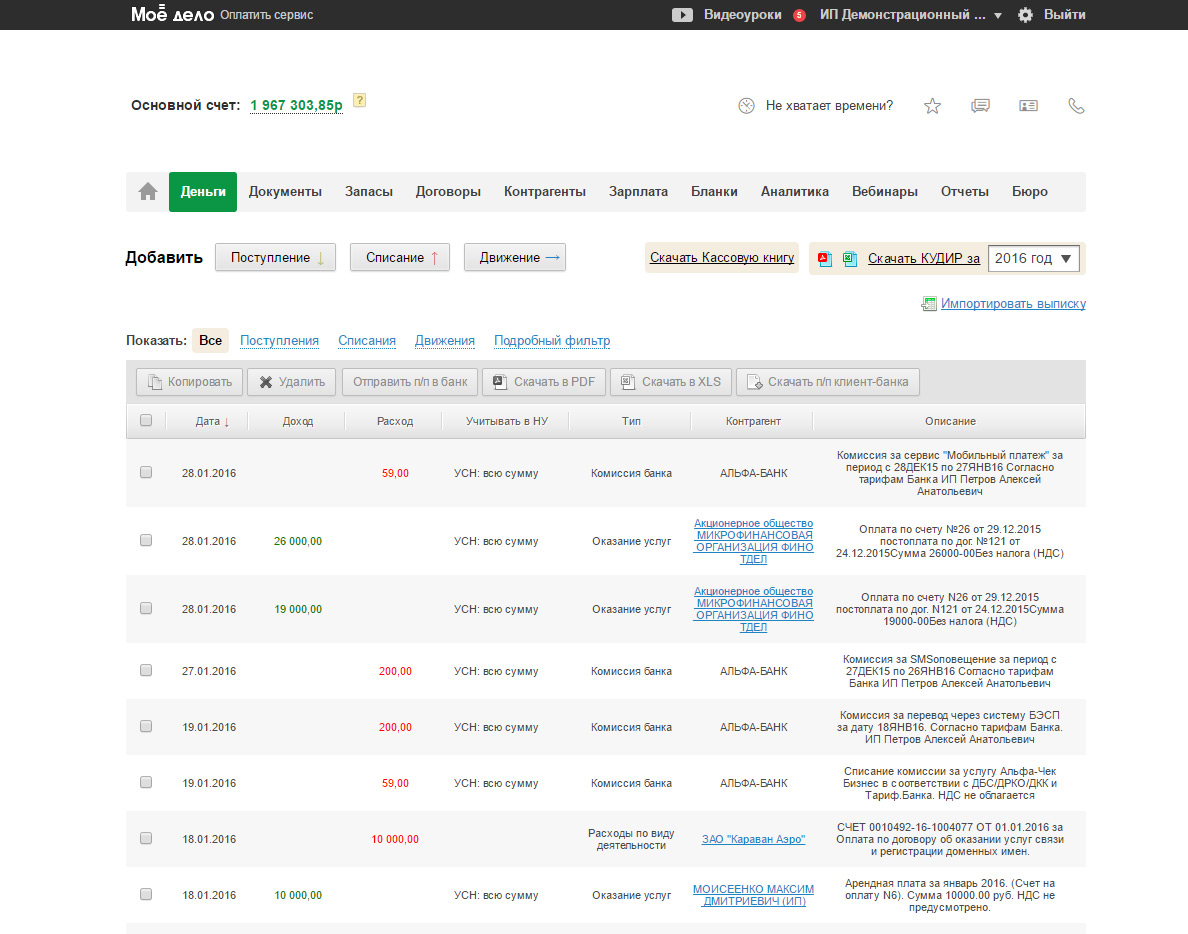
Task: Click the Поступление add button
Action: [x=276, y=258]
